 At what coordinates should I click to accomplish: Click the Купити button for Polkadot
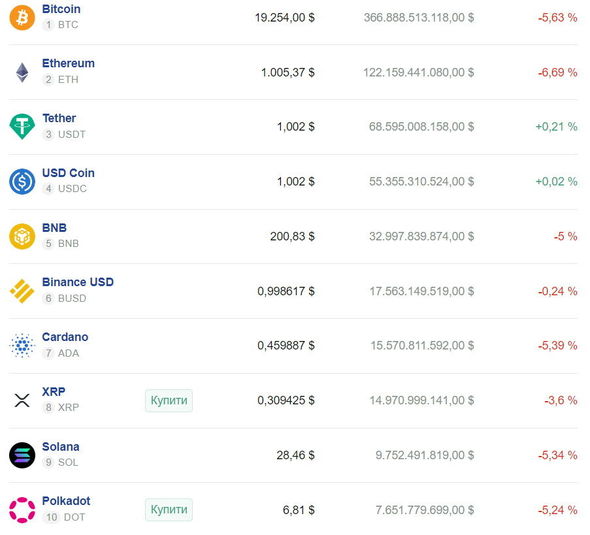click(169, 509)
